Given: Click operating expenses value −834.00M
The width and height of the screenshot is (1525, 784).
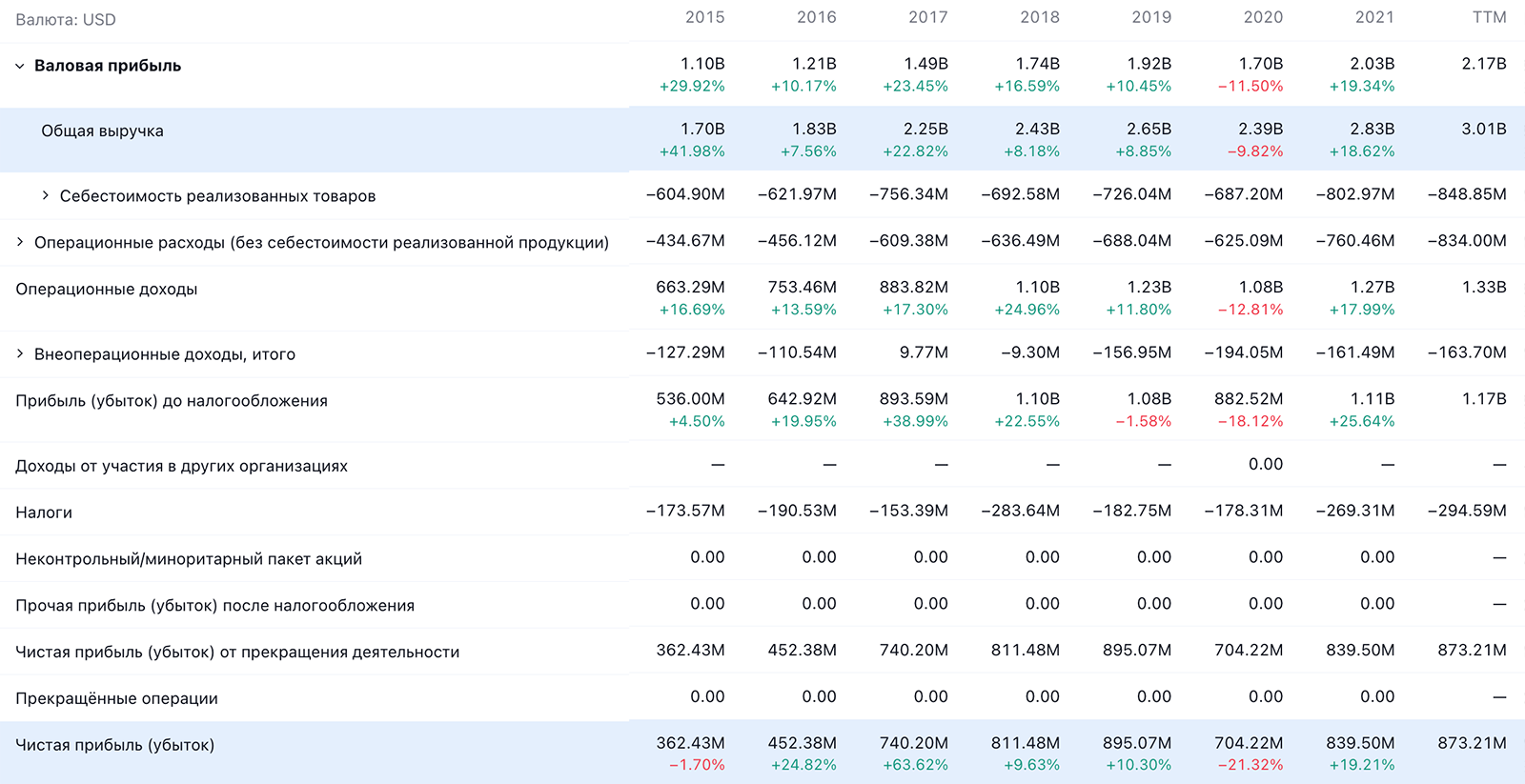Looking at the screenshot, I should tap(1467, 241).
